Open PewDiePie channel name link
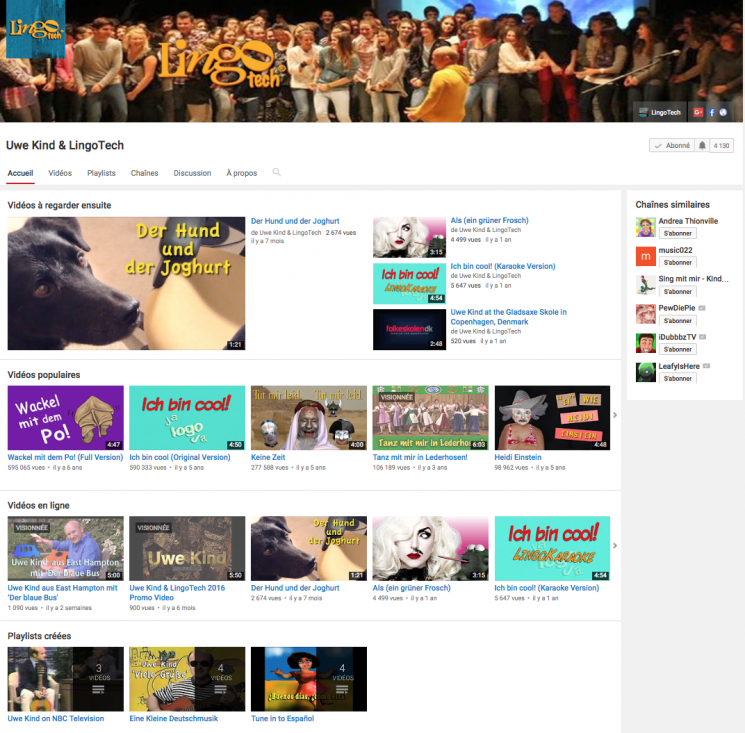This screenshot has height=733, width=745. [677, 308]
